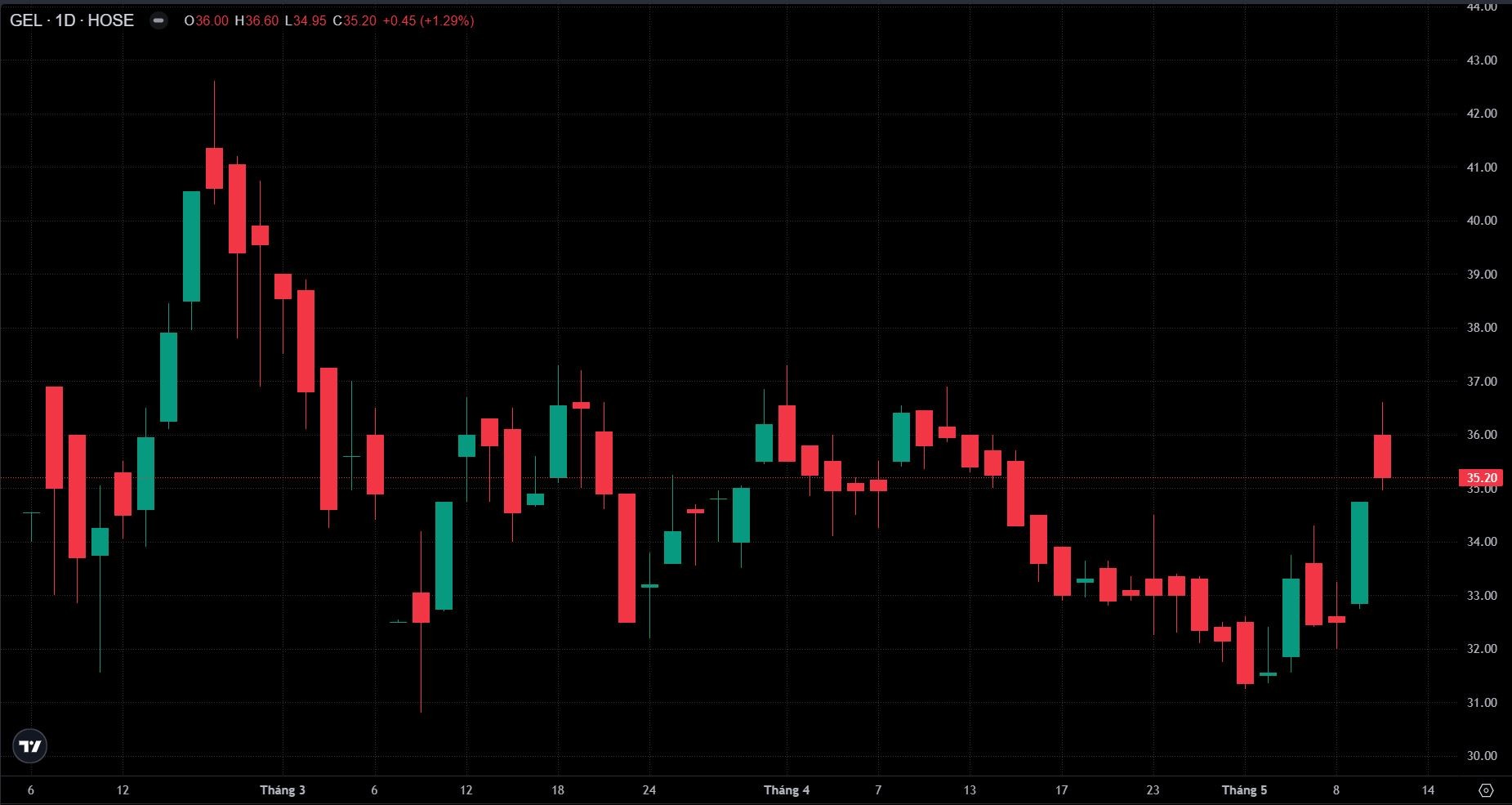Click the 7 date label on time axis
1512x805 pixels.
(x=878, y=790)
